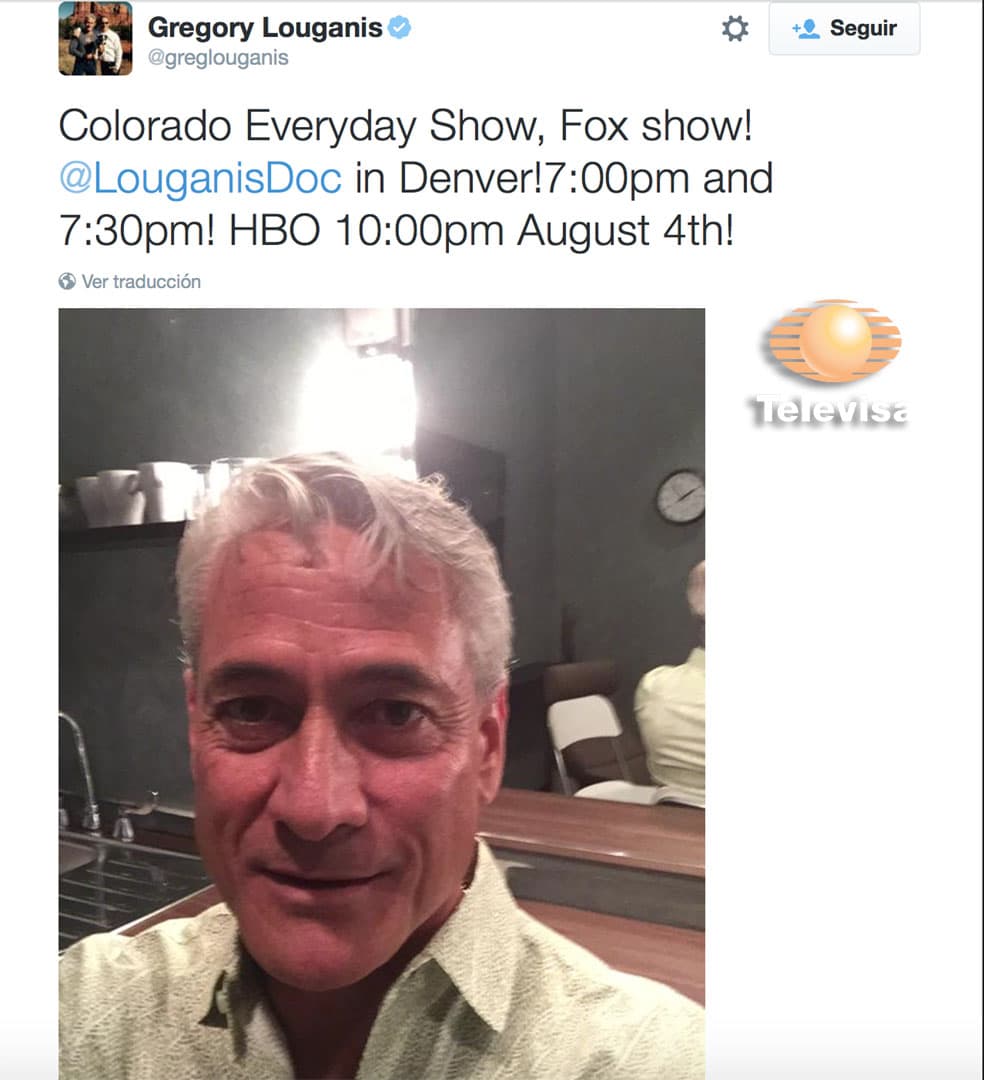
Task: Click the Gregory Louganis display name
Action: click(x=265, y=28)
